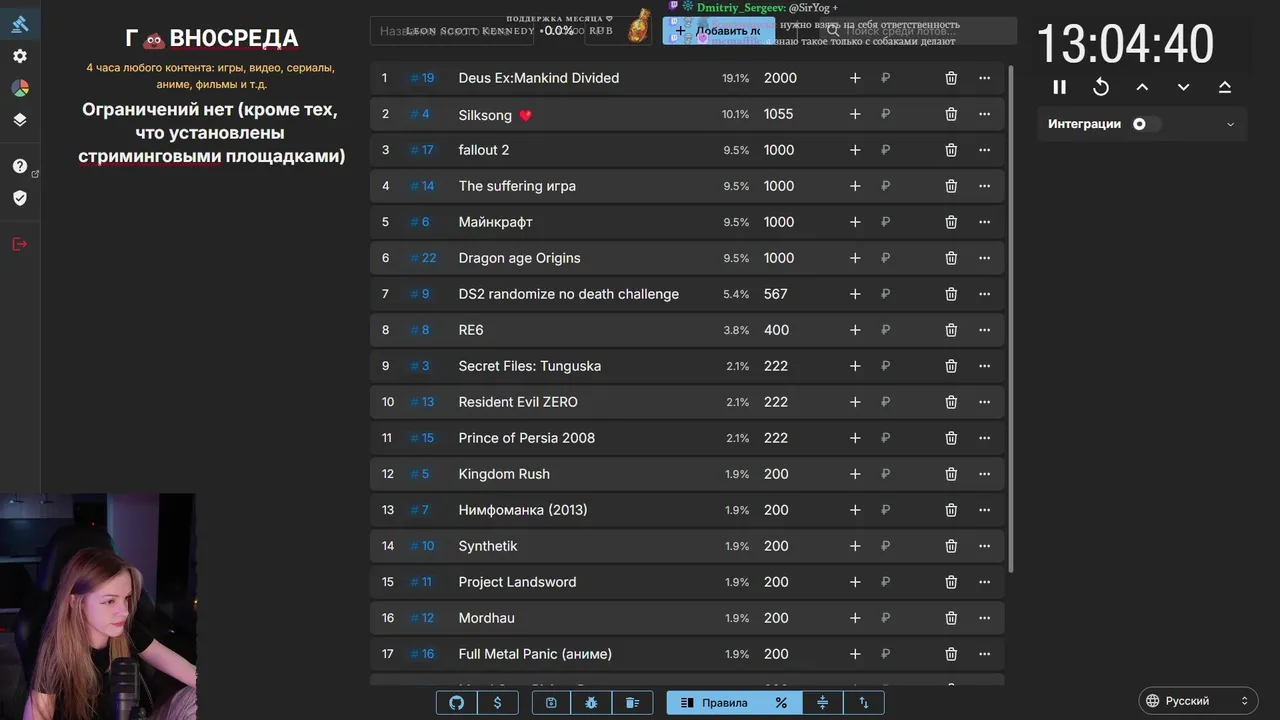Click ruble icon on Майнкрафт row
Image resolution: width=1280 pixels, height=720 pixels.
tap(886, 222)
